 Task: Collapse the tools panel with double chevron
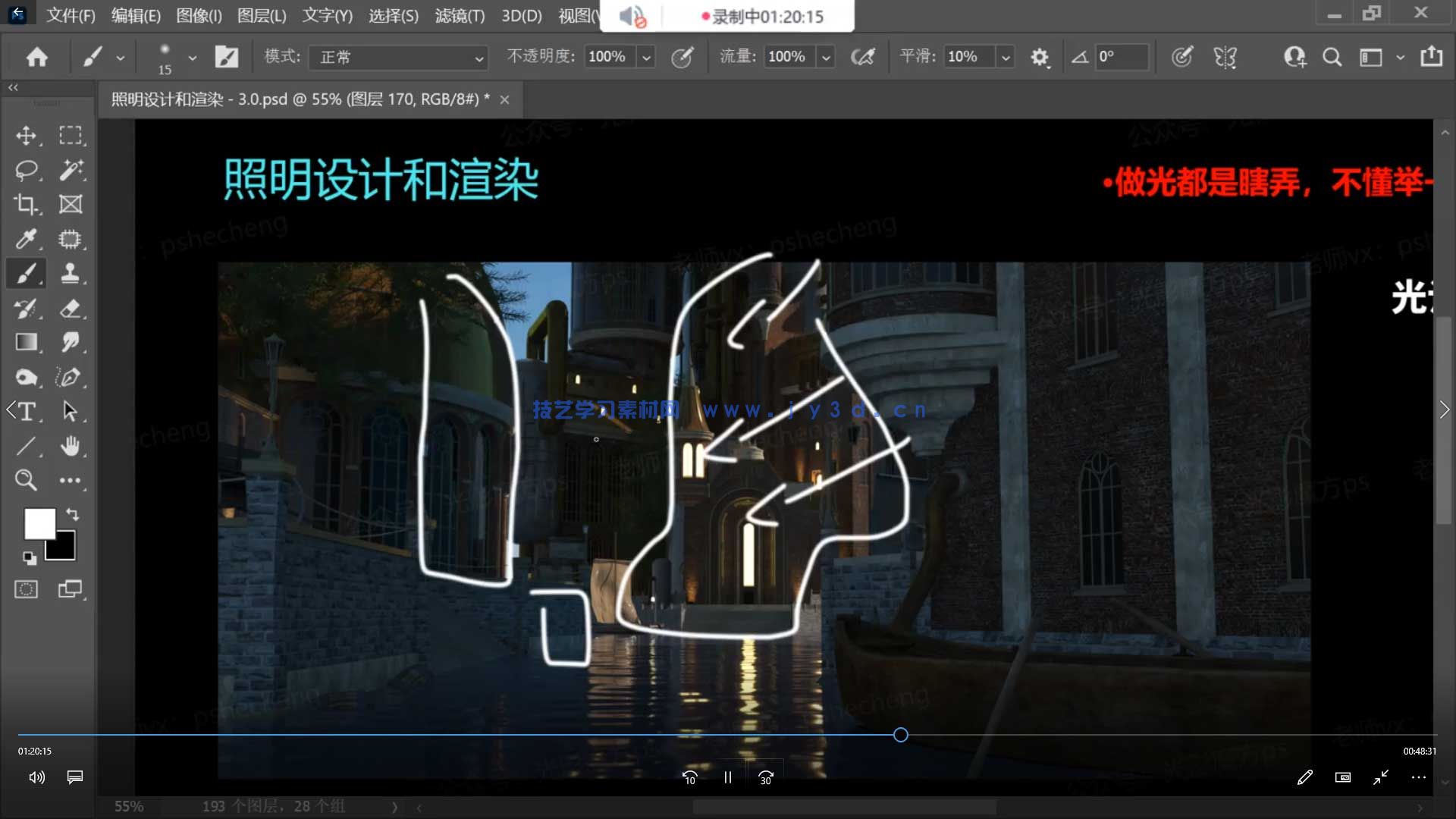(x=13, y=87)
